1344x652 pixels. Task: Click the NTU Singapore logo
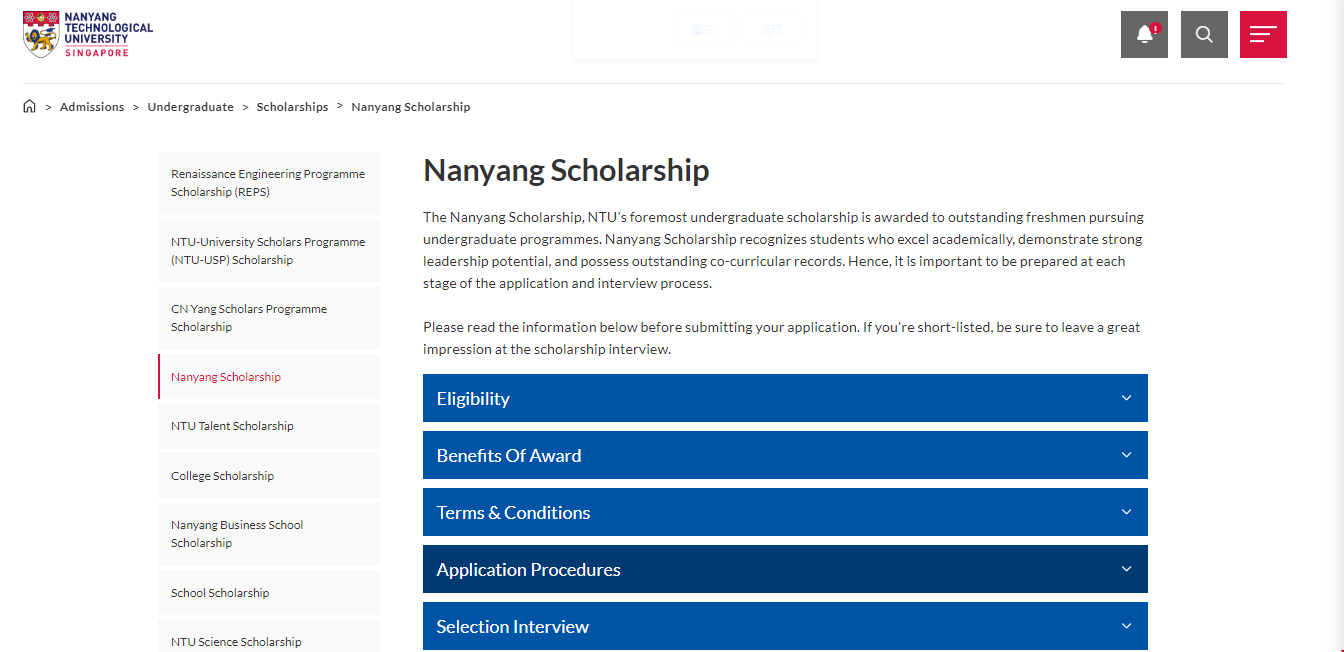coord(88,34)
